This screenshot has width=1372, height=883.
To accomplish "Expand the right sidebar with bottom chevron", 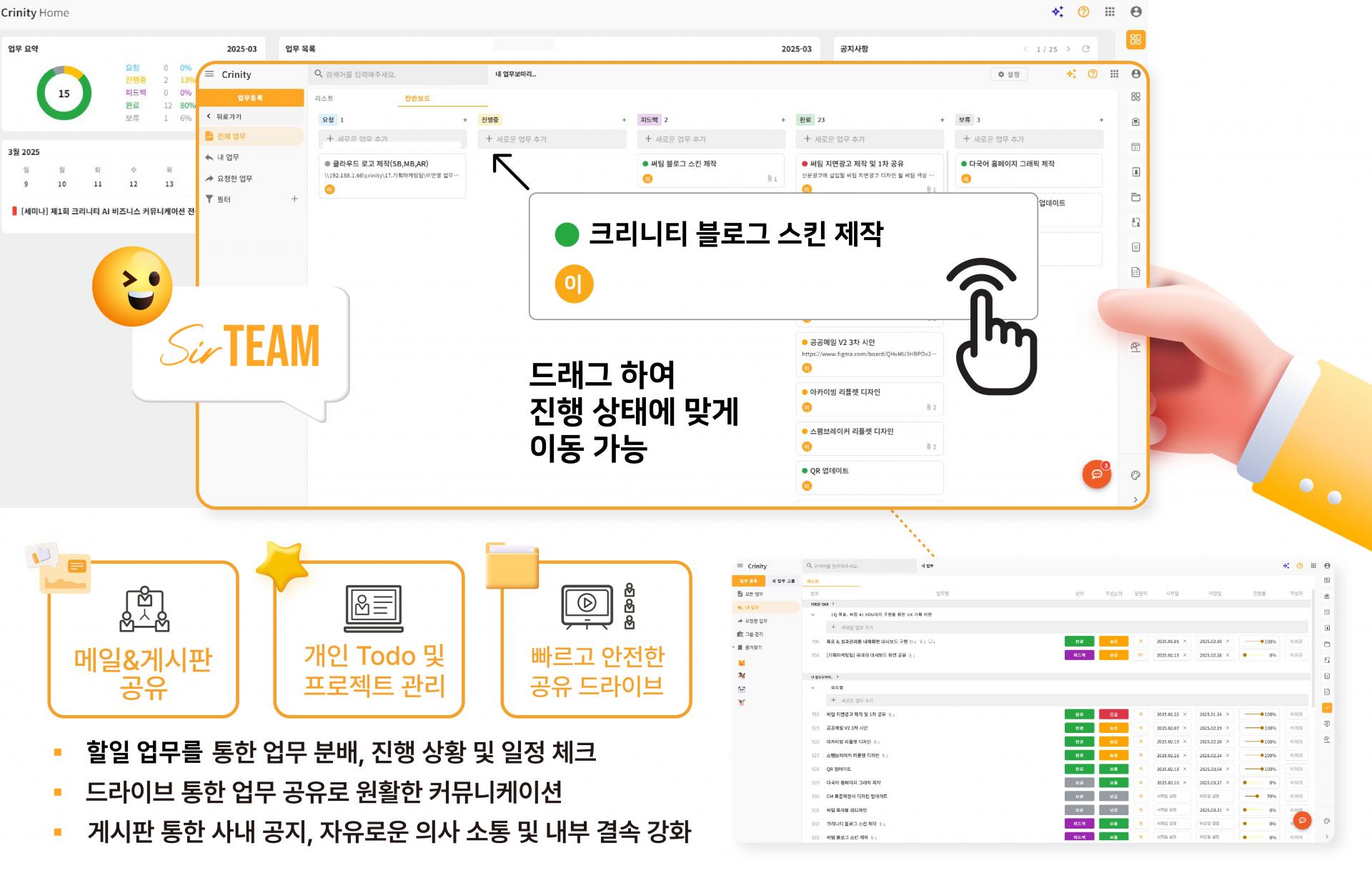I will click(x=1135, y=499).
